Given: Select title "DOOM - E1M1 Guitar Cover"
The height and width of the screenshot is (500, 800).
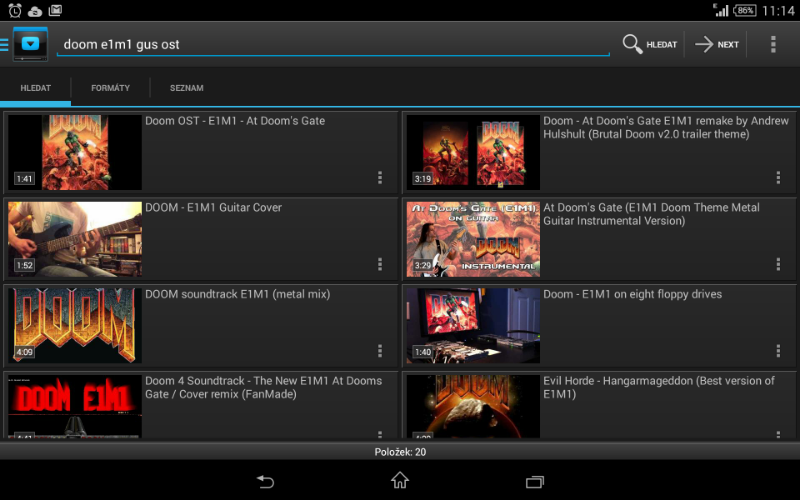Looking at the screenshot, I should [213, 208].
